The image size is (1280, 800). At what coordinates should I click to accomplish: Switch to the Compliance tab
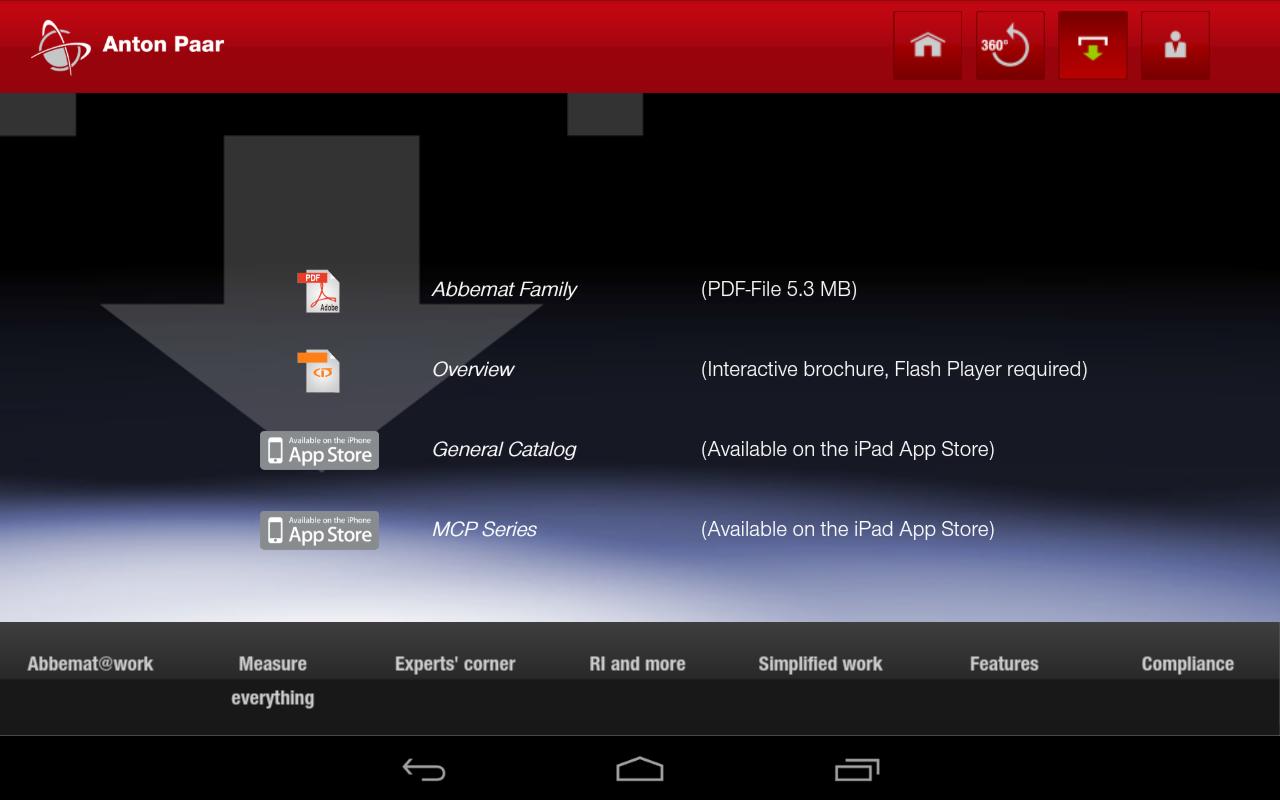coord(1187,664)
